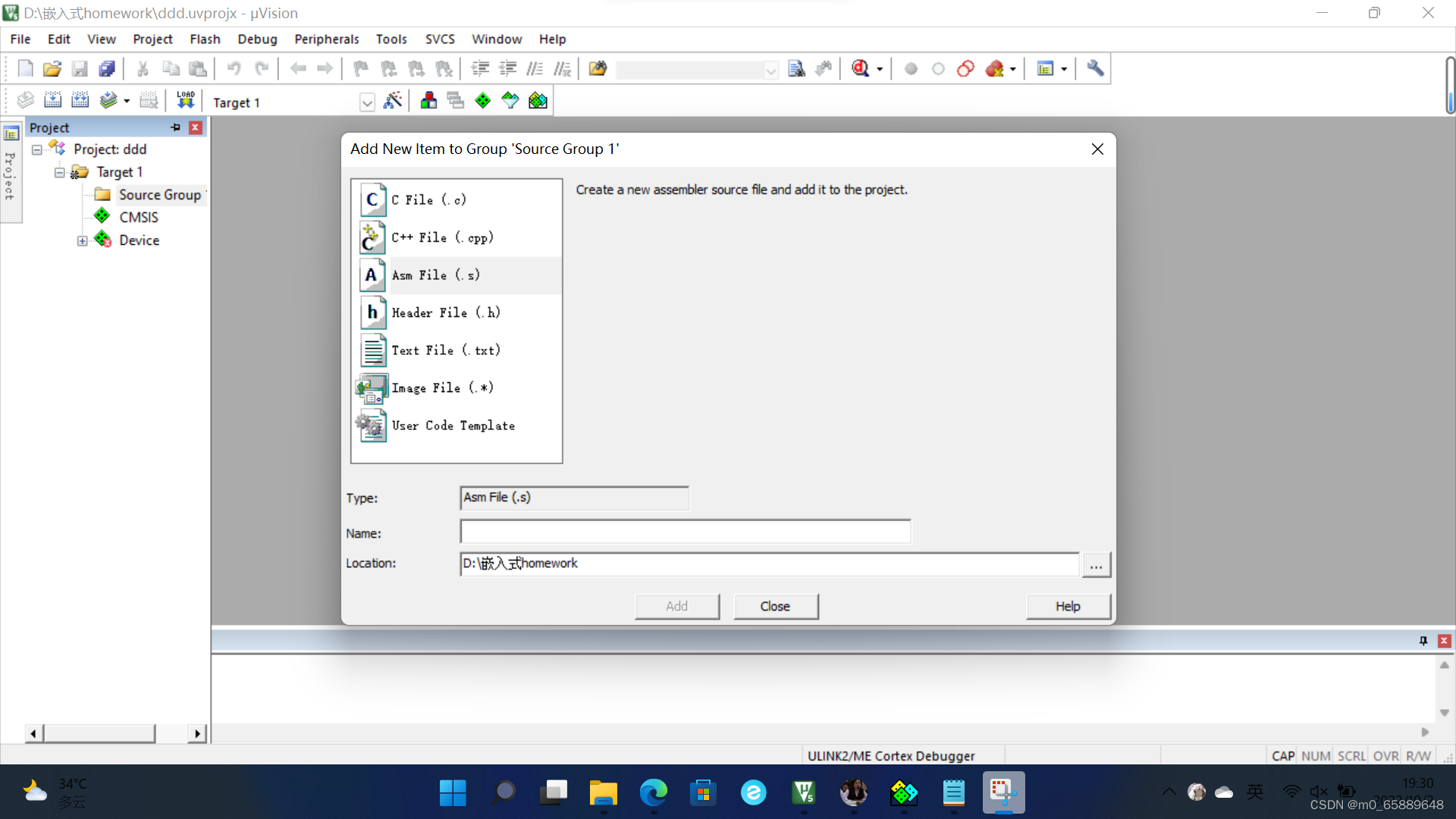Close the Project panel

point(196,127)
